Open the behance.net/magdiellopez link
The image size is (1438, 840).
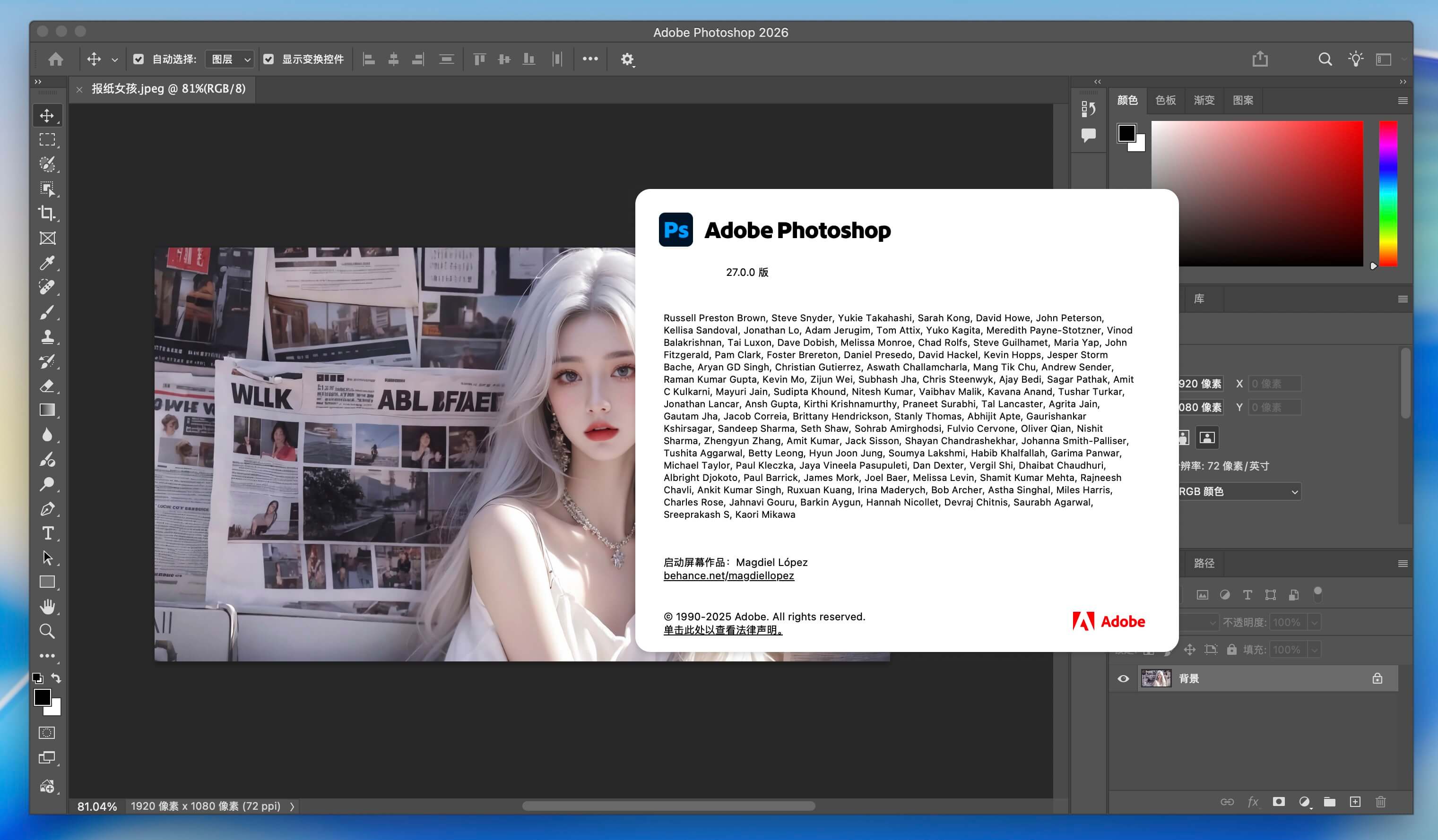(x=728, y=575)
